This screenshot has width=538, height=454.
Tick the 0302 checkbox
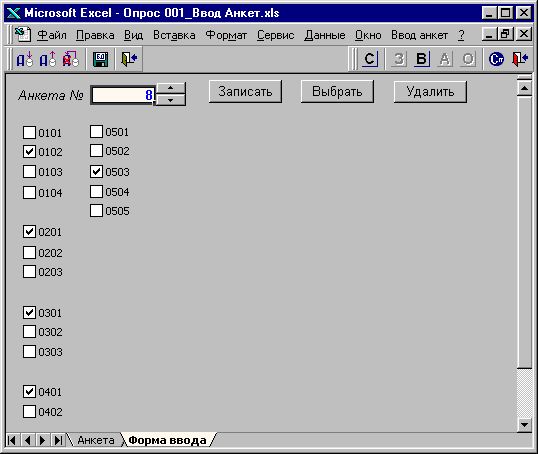tap(29, 332)
